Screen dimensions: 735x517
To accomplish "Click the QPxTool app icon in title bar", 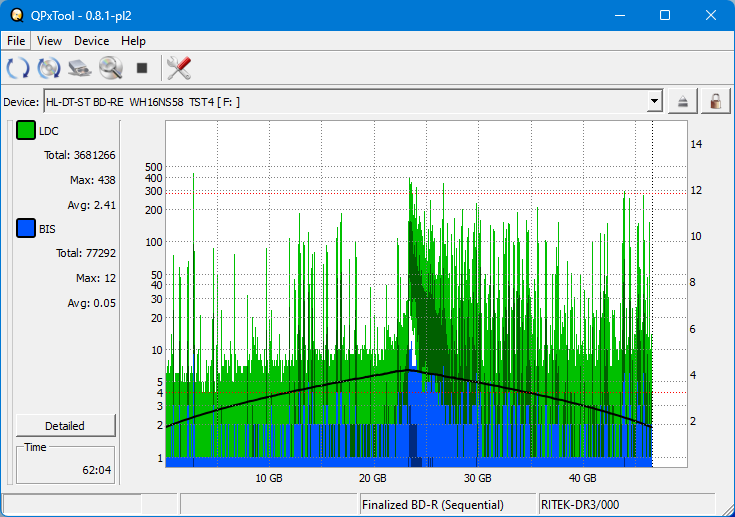I will 17,15.
